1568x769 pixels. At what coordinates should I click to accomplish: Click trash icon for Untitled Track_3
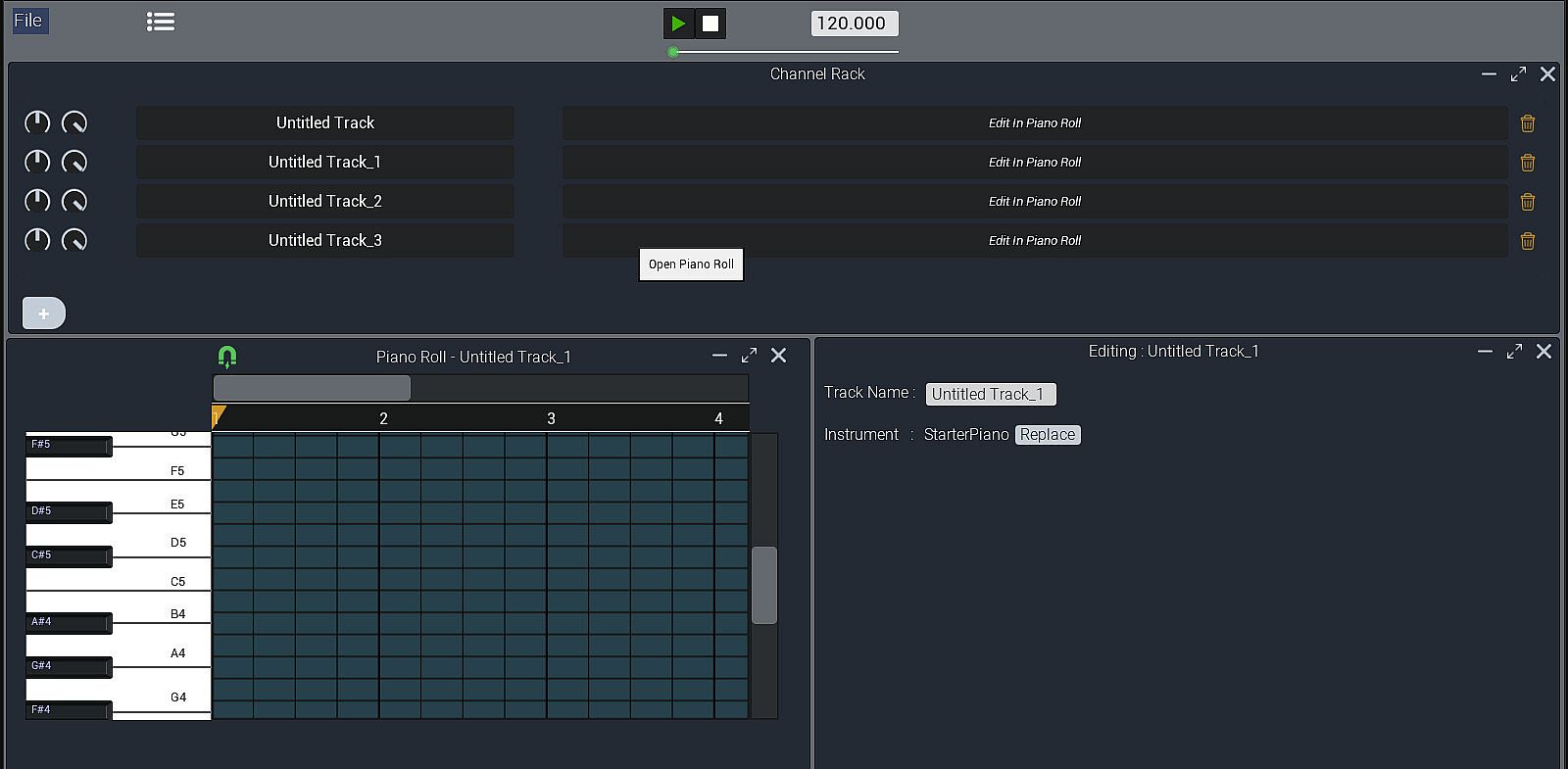1527,241
